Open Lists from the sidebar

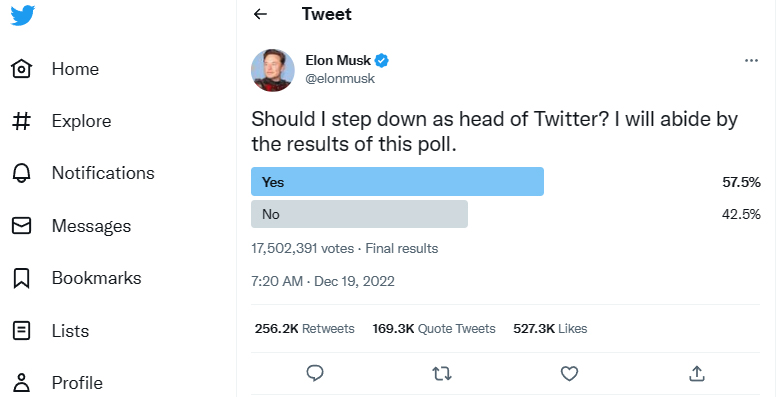[x=50, y=331]
